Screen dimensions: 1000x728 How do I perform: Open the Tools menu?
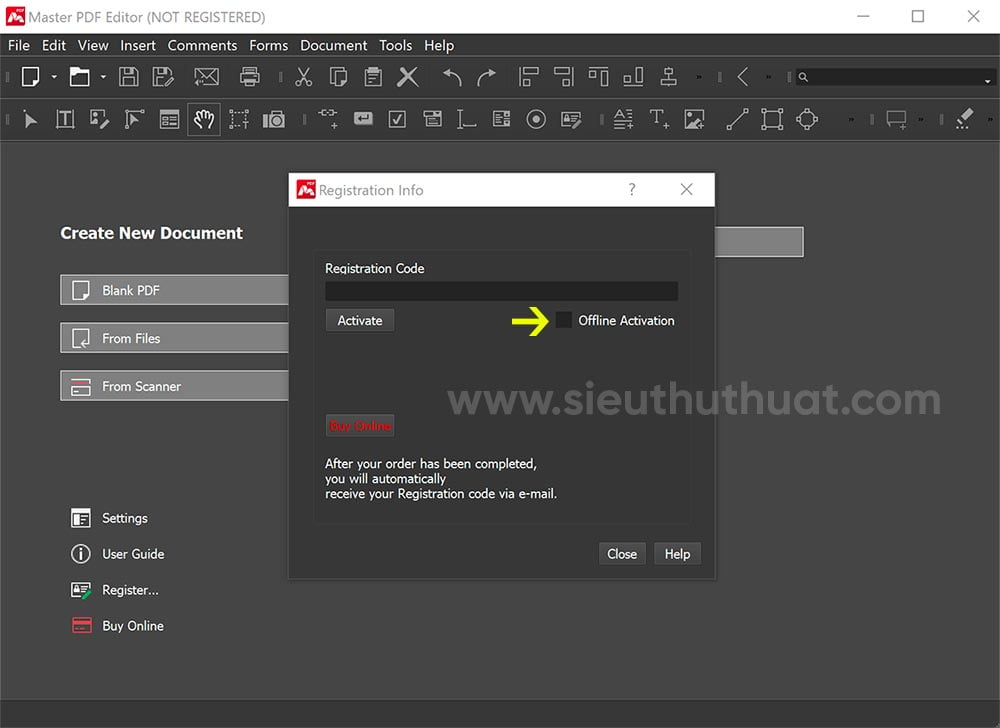point(395,45)
